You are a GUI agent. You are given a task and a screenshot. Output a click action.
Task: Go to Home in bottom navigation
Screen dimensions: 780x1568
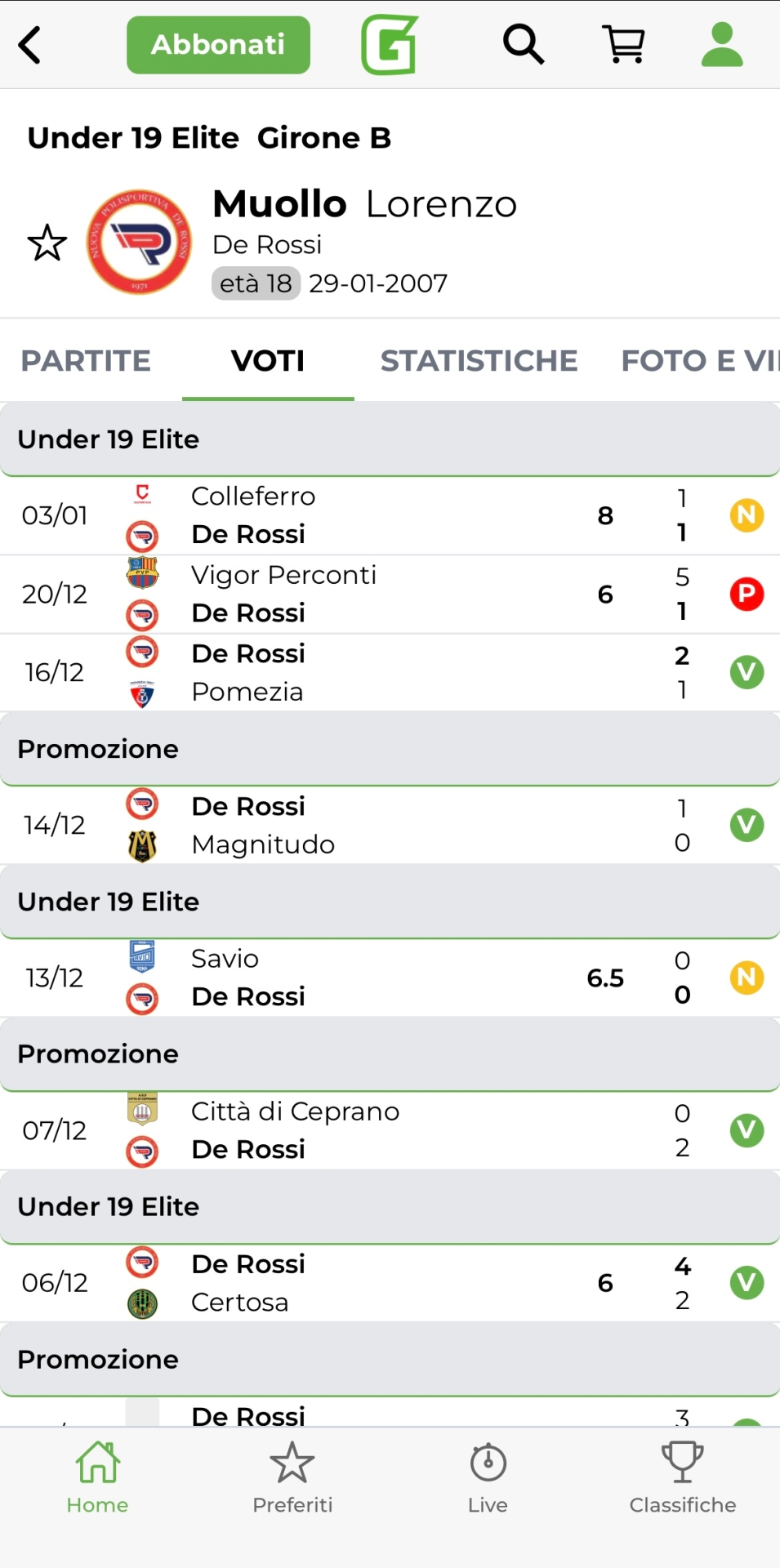[x=97, y=1477]
